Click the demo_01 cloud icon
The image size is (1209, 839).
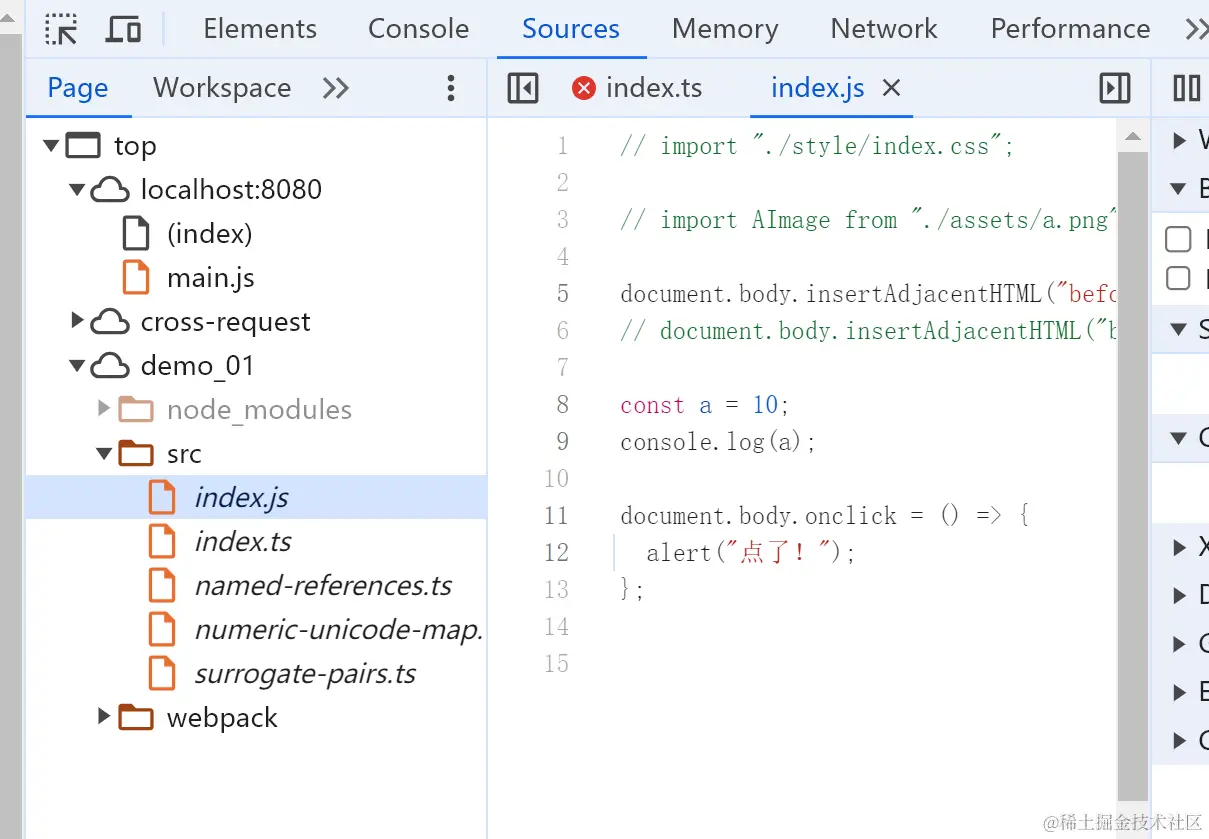coord(110,366)
